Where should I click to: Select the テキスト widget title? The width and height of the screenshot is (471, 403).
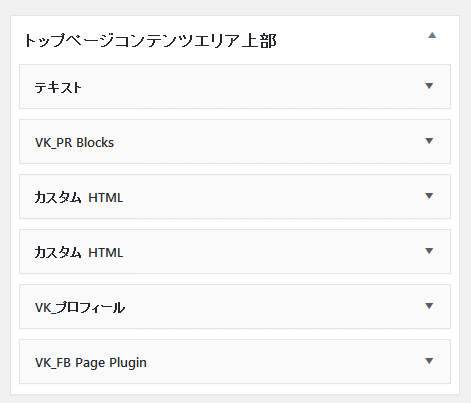(x=58, y=87)
